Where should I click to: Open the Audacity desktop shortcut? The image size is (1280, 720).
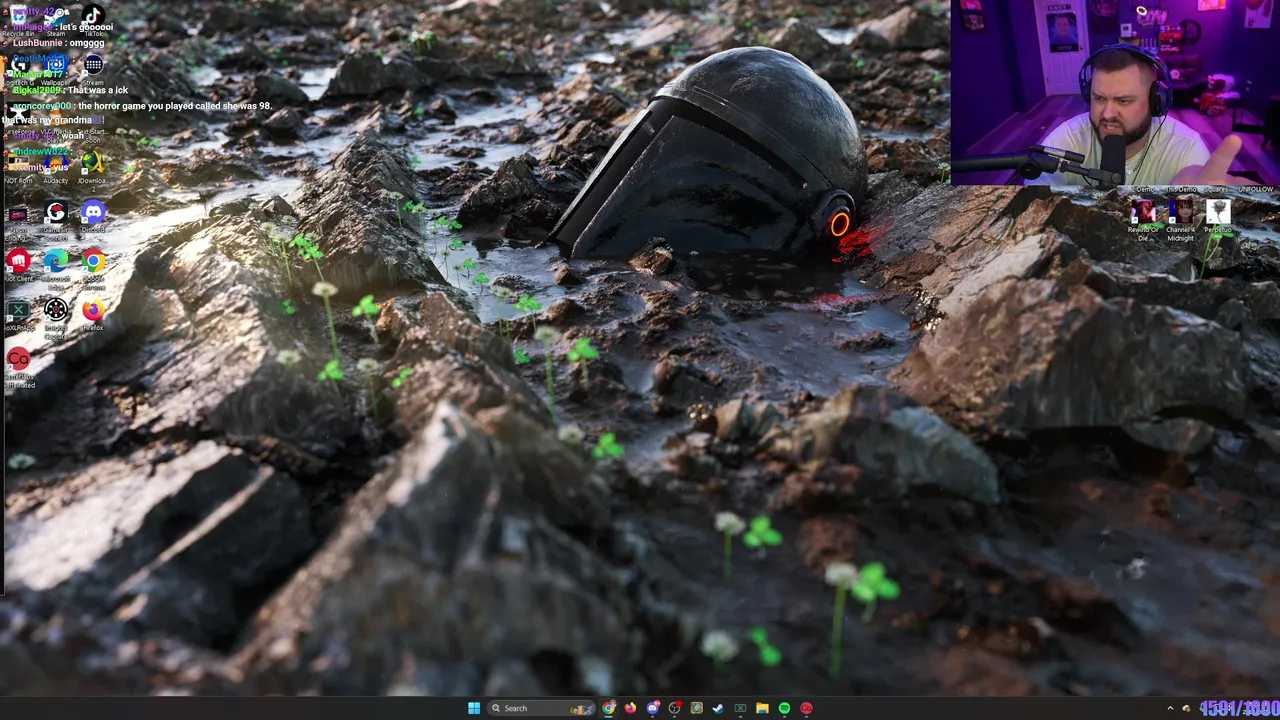click(x=56, y=165)
